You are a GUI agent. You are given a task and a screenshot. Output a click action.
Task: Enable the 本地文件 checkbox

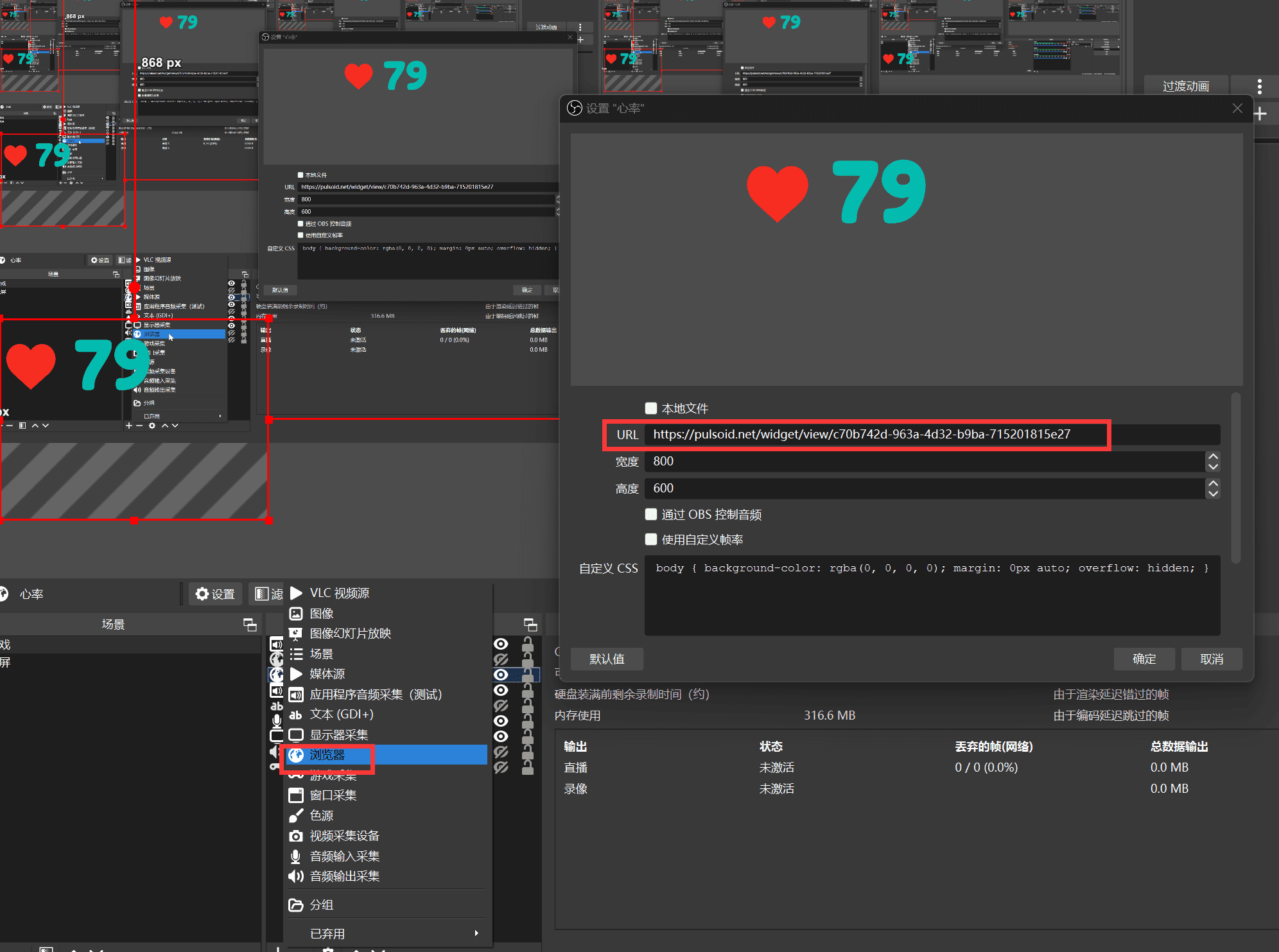pos(651,408)
